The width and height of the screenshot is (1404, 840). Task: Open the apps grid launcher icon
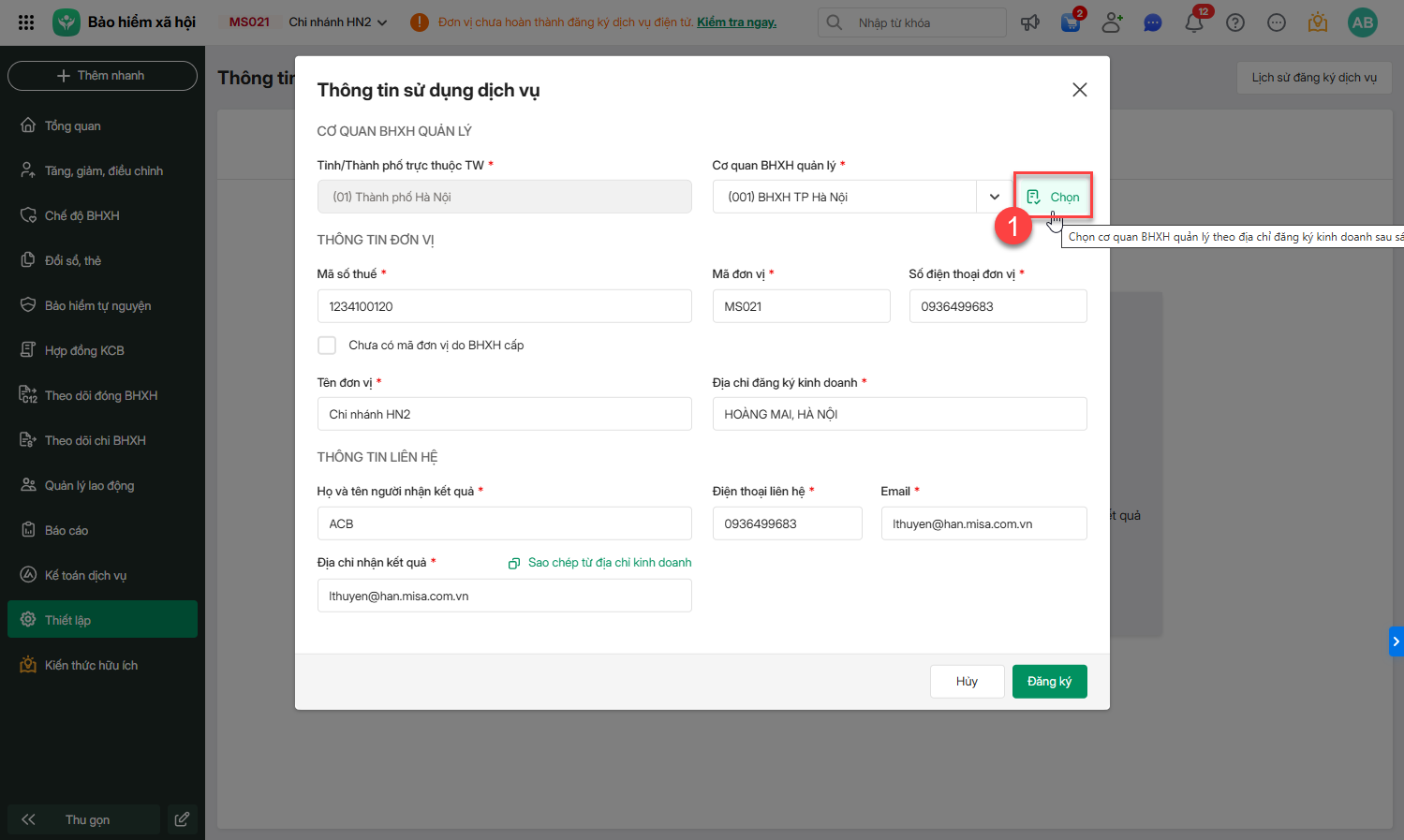click(x=26, y=22)
